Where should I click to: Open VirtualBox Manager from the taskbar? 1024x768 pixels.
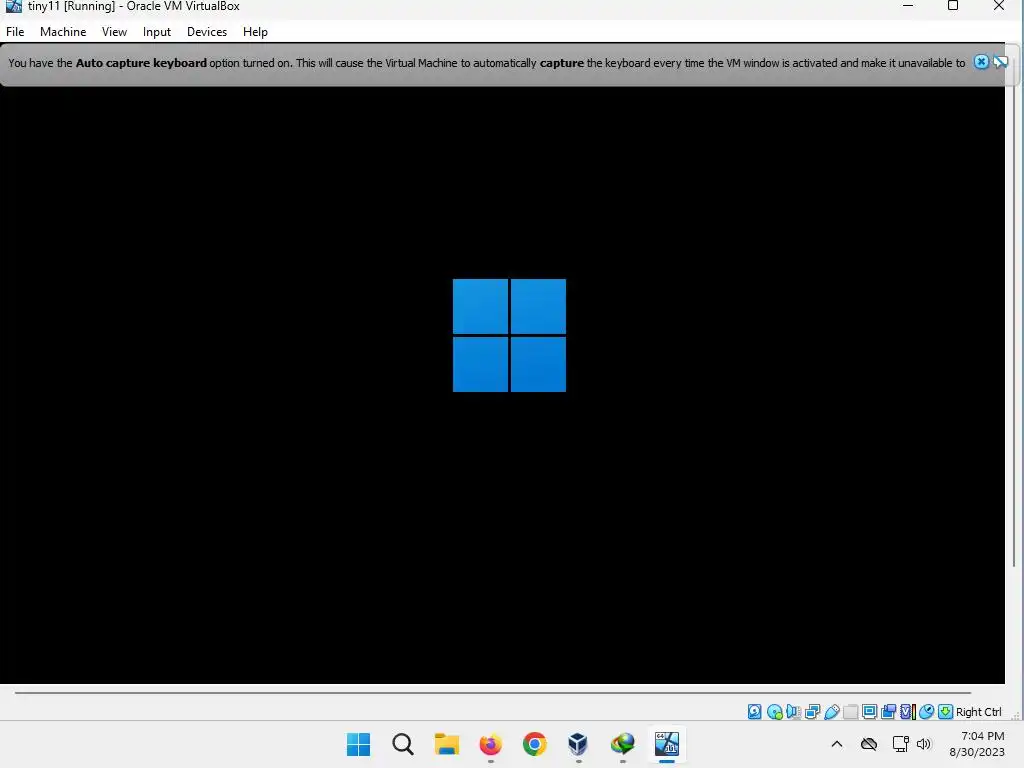click(x=578, y=744)
